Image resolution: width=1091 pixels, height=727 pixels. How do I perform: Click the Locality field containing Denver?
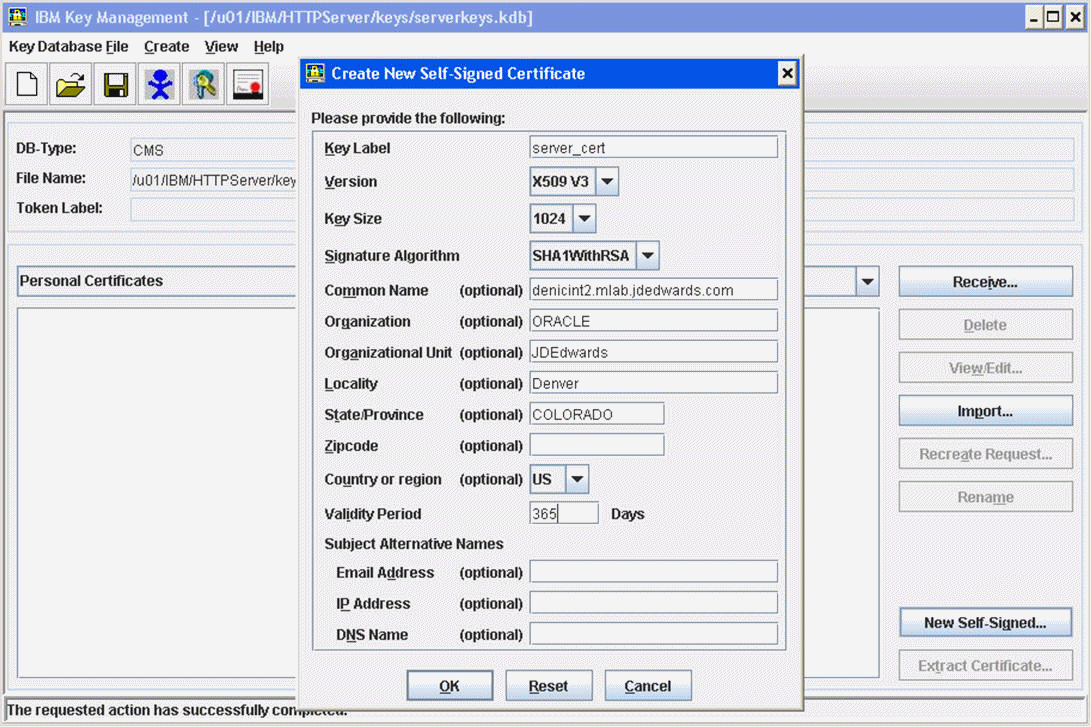pyautogui.click(x=653, y=383)
